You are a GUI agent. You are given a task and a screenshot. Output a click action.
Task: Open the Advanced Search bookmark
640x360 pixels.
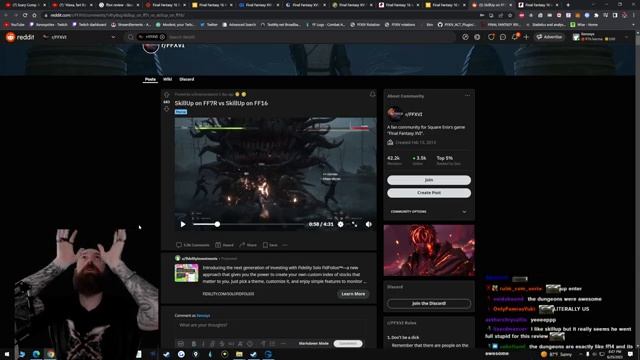pos(239,24)
